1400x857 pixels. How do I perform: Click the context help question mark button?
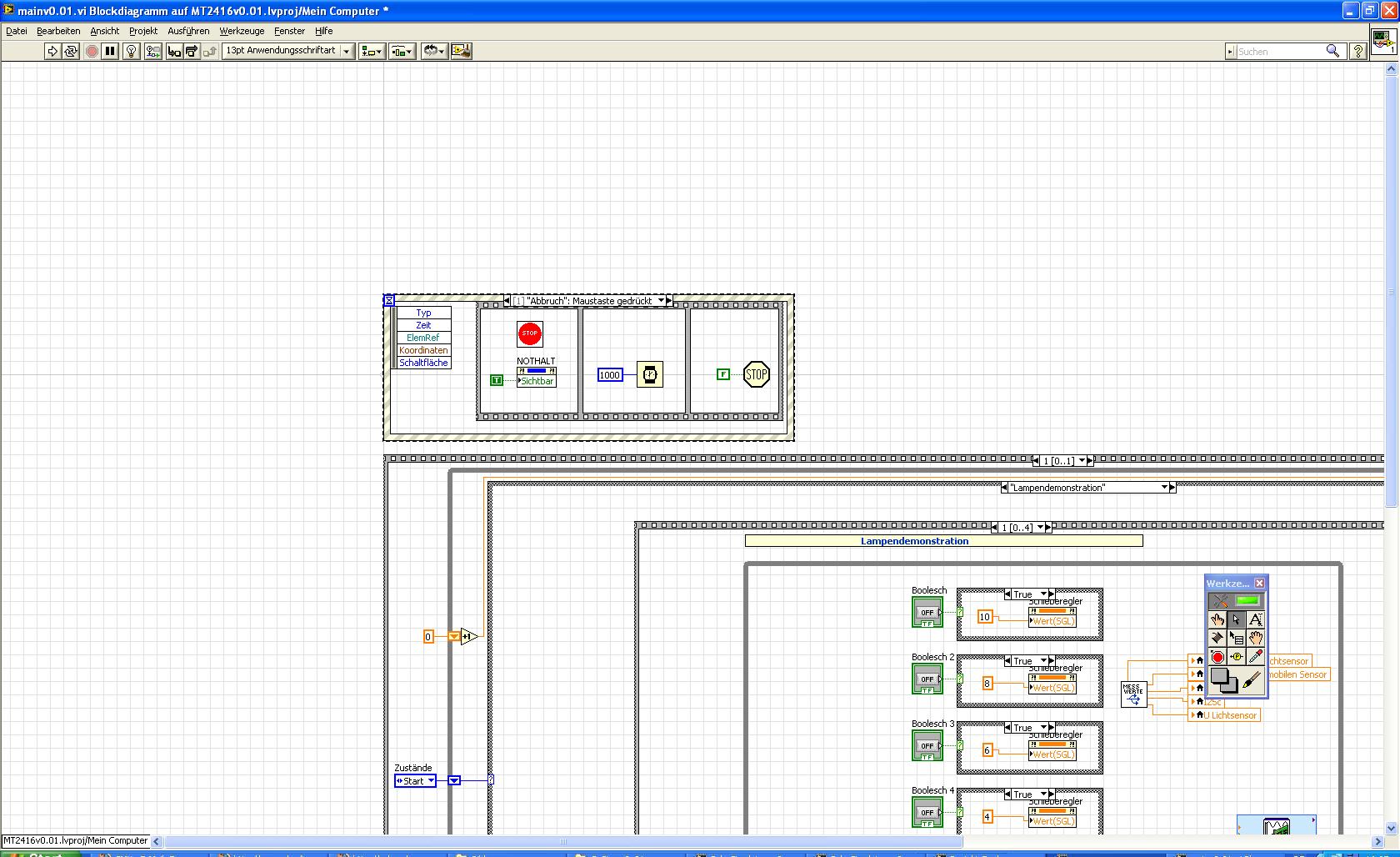click(x=1357, y=51)
